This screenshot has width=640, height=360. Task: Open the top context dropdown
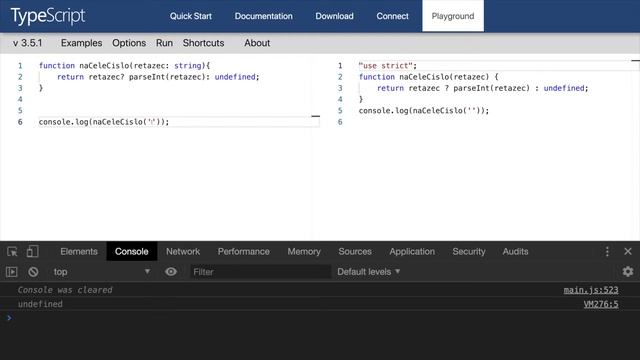coord(102,272)
